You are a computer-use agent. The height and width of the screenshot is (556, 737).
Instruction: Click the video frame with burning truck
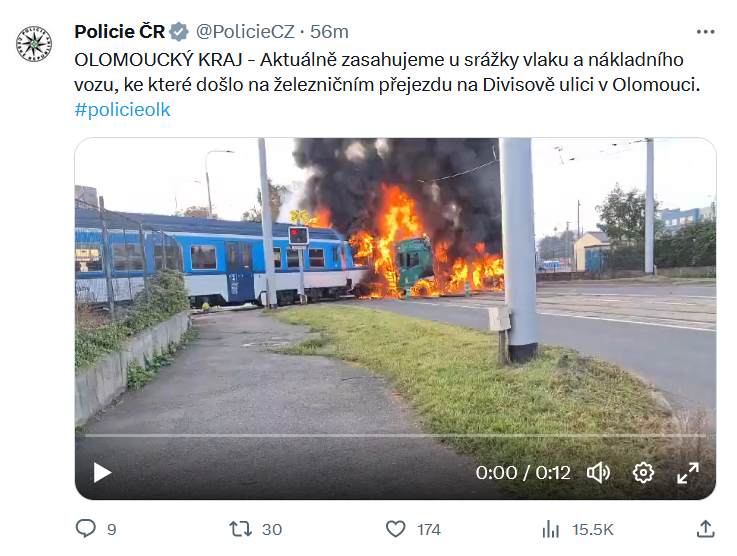click(x=395, y=282)
